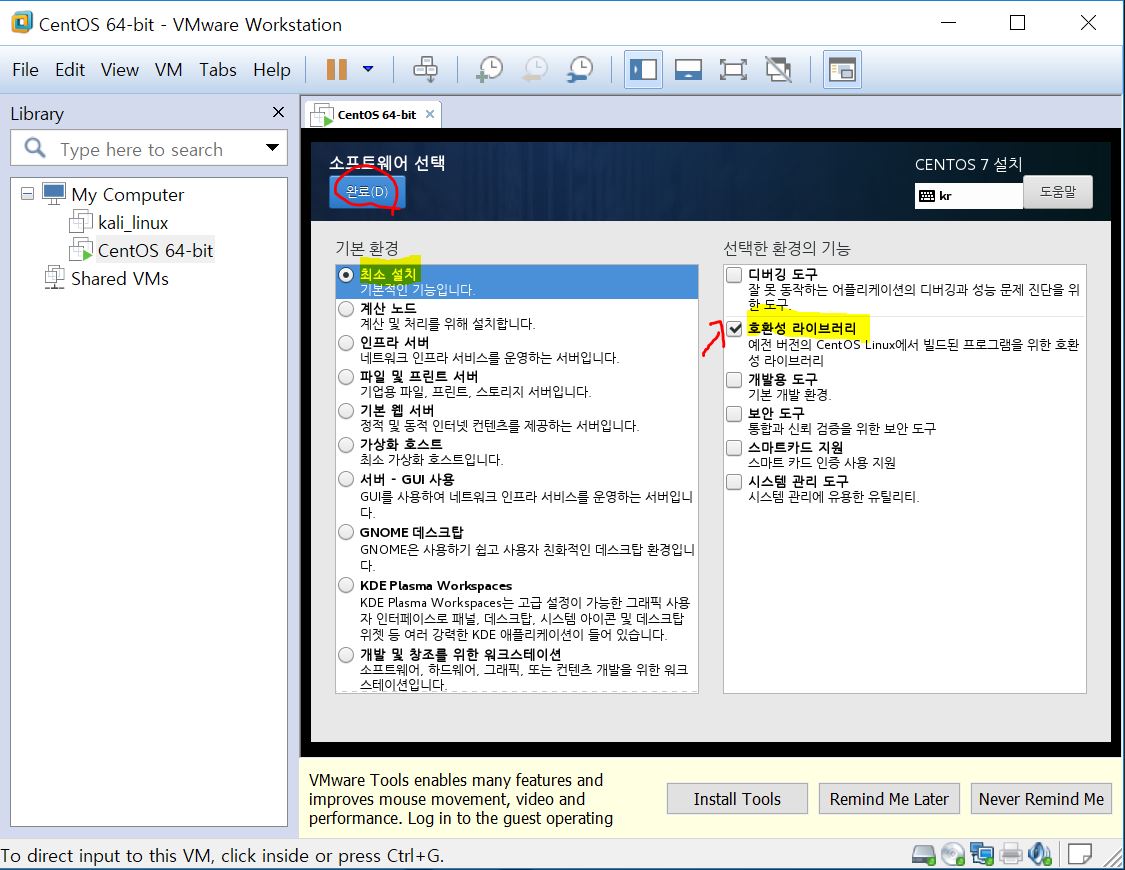1125x870 pixels.
Task: Click the VMware Workstation title bar icon
Action: (x=22, y=23)
